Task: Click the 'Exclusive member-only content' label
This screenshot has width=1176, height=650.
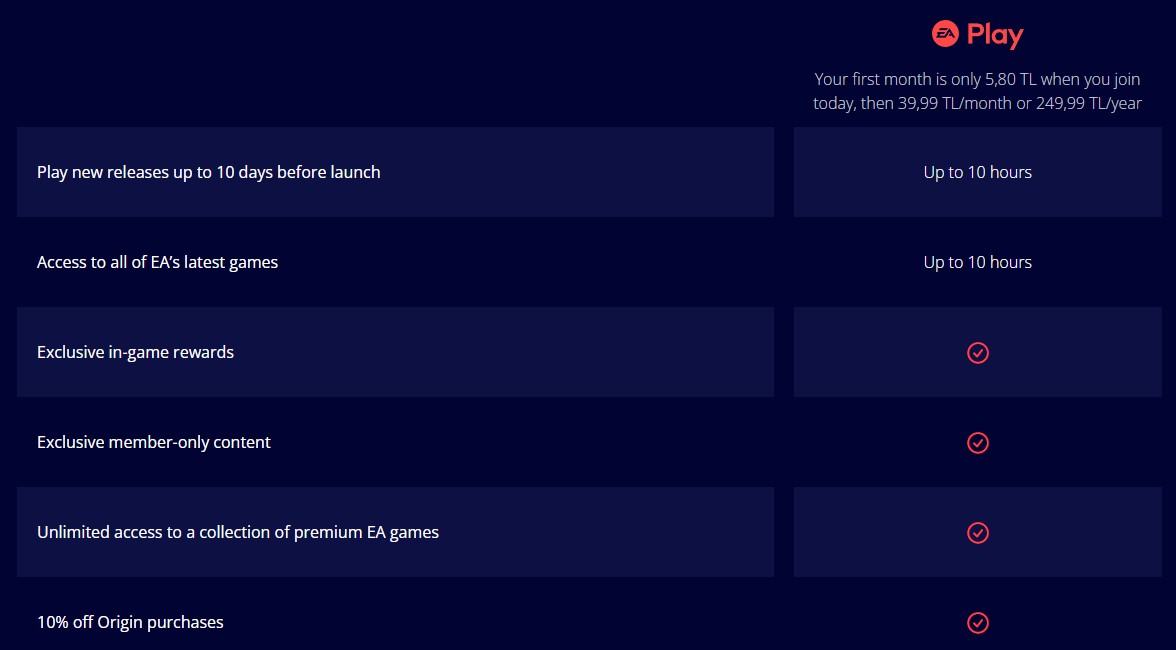Action: click(154, 442)
